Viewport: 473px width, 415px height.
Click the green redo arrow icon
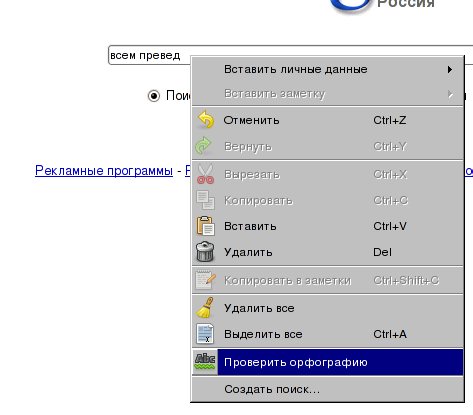tap(204, 146)
